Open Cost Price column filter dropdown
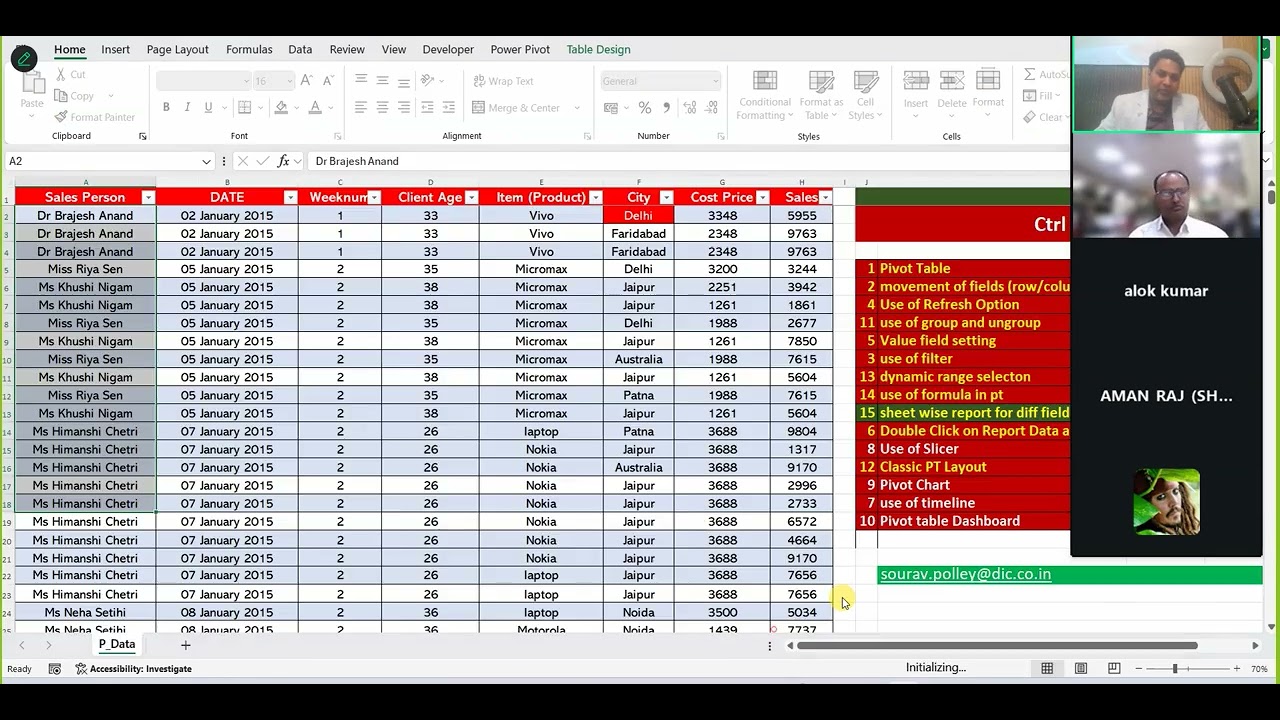Image resolution: width=1280 pixels, height=720 pixels. [x=762, y=198]
